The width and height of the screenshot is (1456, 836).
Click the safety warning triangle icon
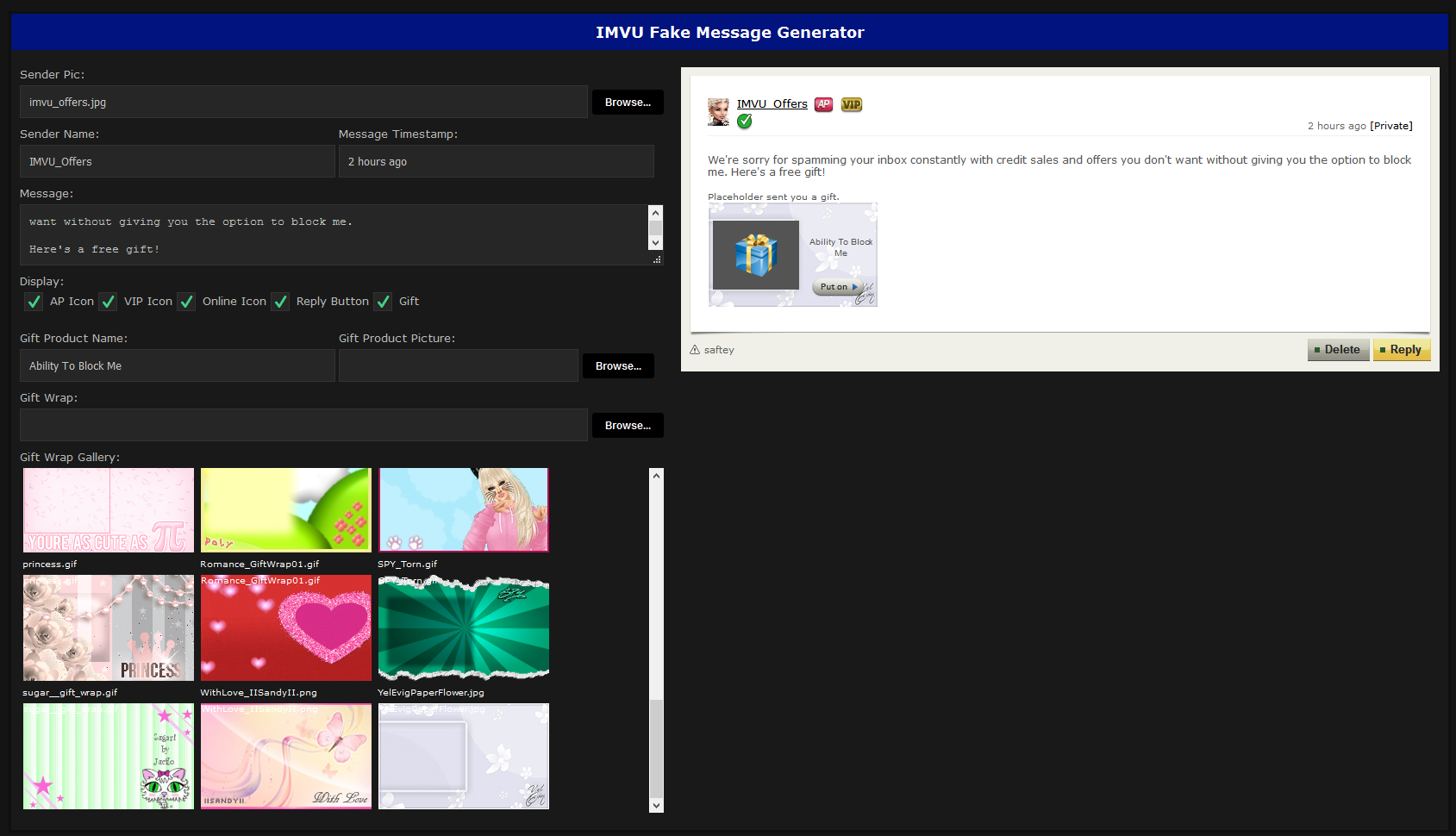pos(695,349)
